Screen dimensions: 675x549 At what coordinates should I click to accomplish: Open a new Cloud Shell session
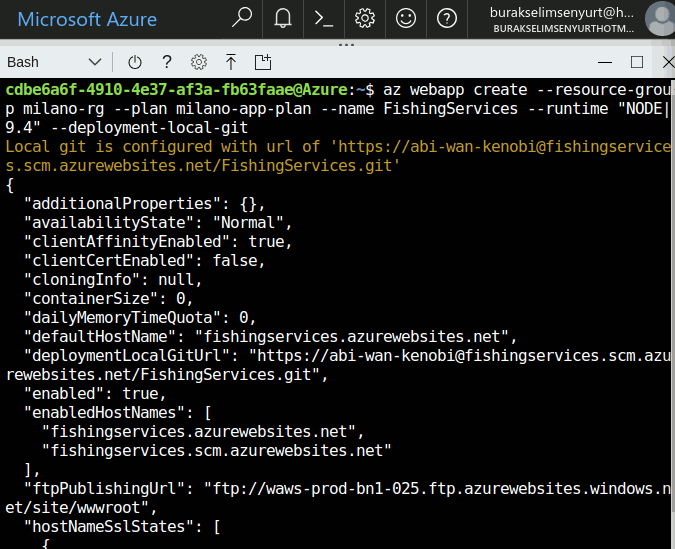click(263, 62)
